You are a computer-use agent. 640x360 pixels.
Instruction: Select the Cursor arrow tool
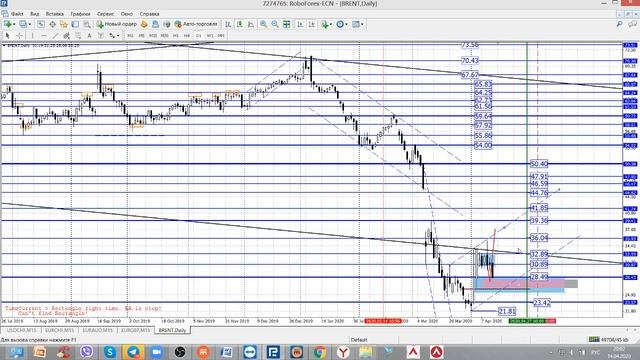pos(7,36)
